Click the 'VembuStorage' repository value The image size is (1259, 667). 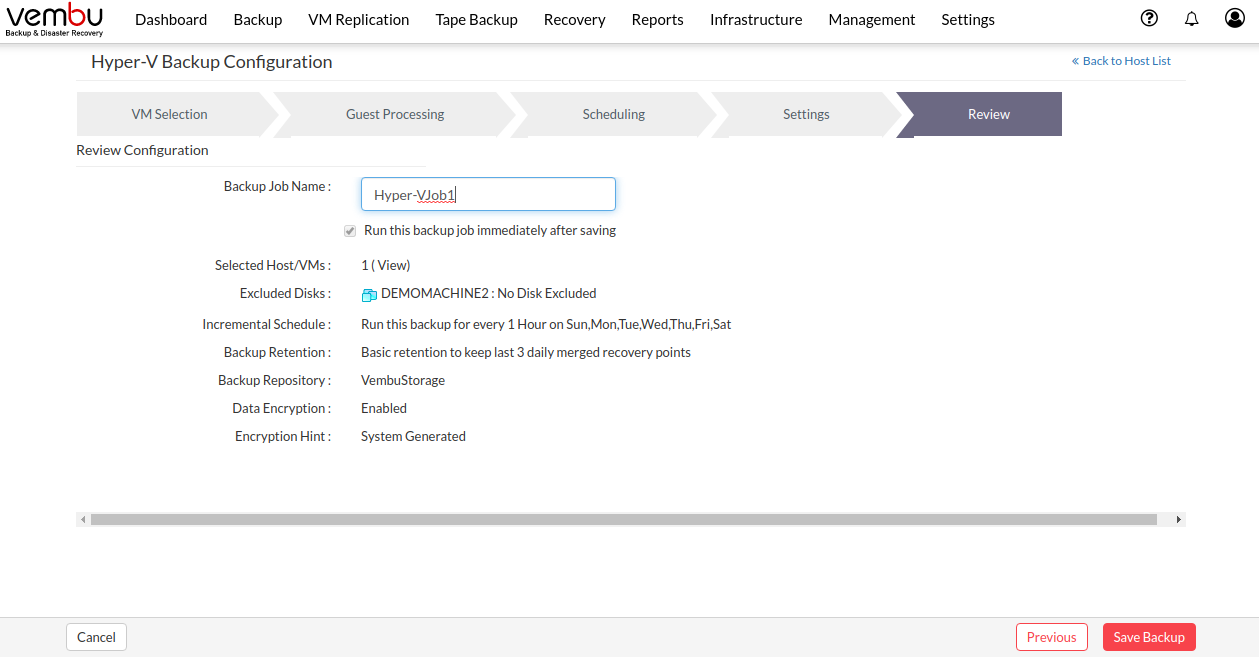pos(403,380)
